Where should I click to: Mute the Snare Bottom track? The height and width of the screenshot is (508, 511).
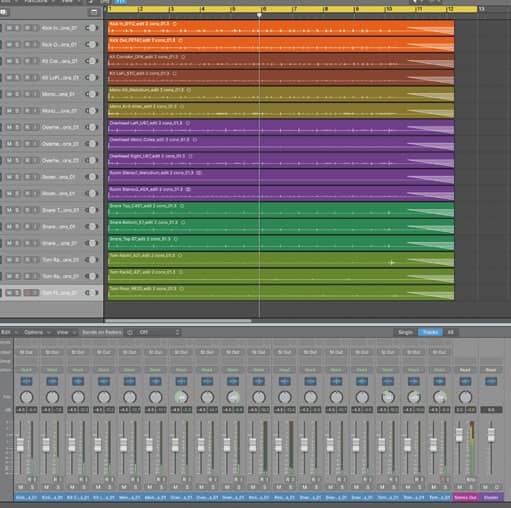tap(9, 227)
